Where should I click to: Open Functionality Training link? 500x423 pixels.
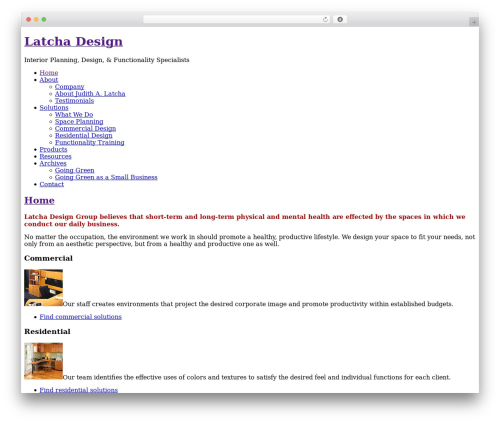(x=90, y=143)
